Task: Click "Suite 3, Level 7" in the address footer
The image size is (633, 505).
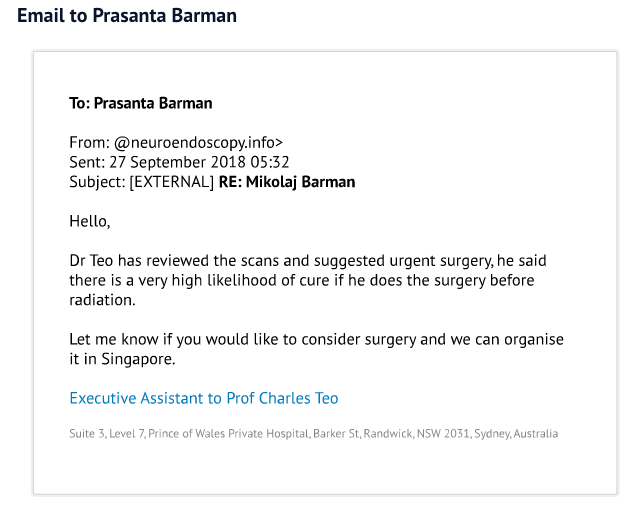Action: 106,434
